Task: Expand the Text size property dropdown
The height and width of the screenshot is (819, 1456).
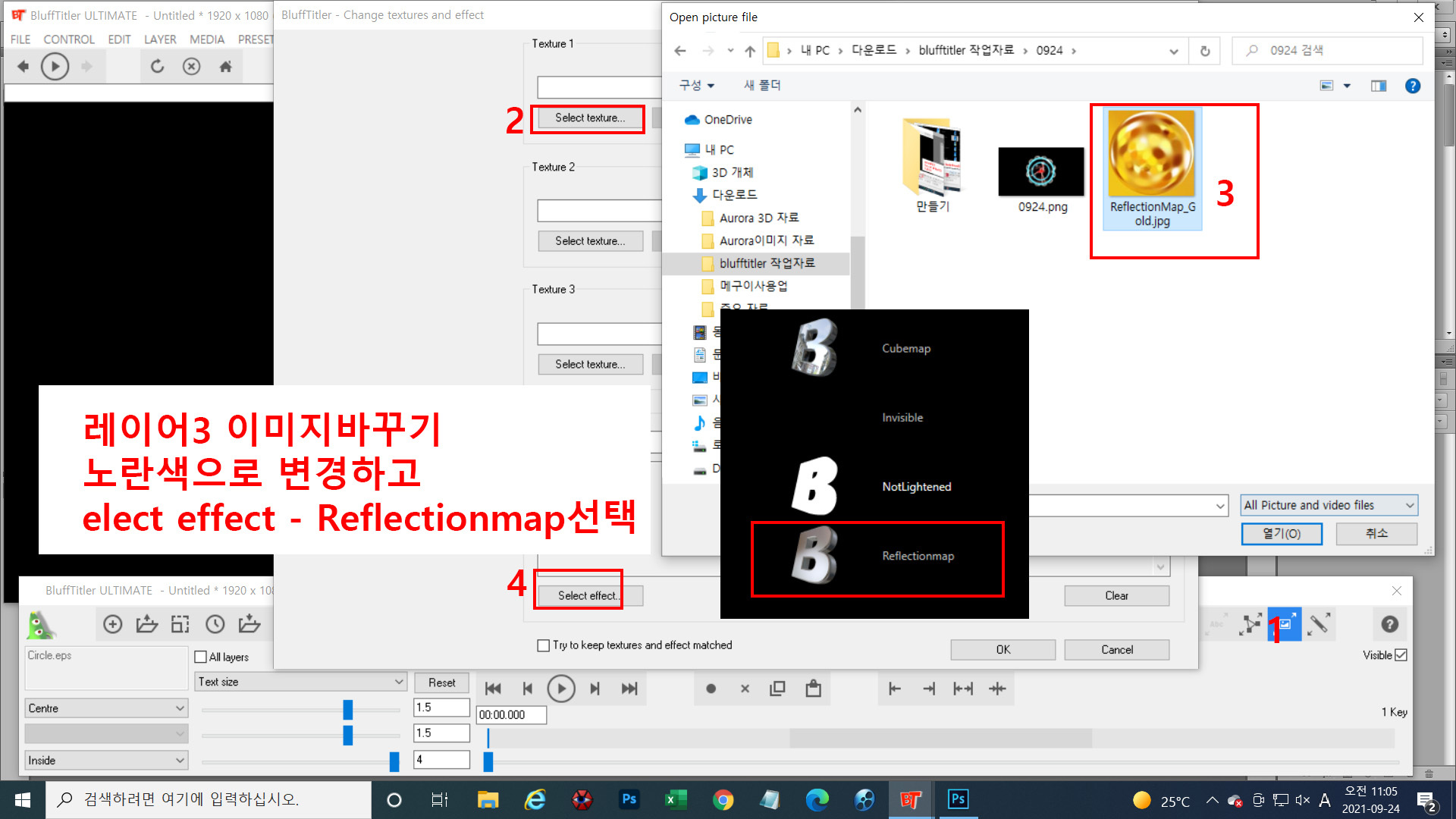Action: tap(300, 682)
